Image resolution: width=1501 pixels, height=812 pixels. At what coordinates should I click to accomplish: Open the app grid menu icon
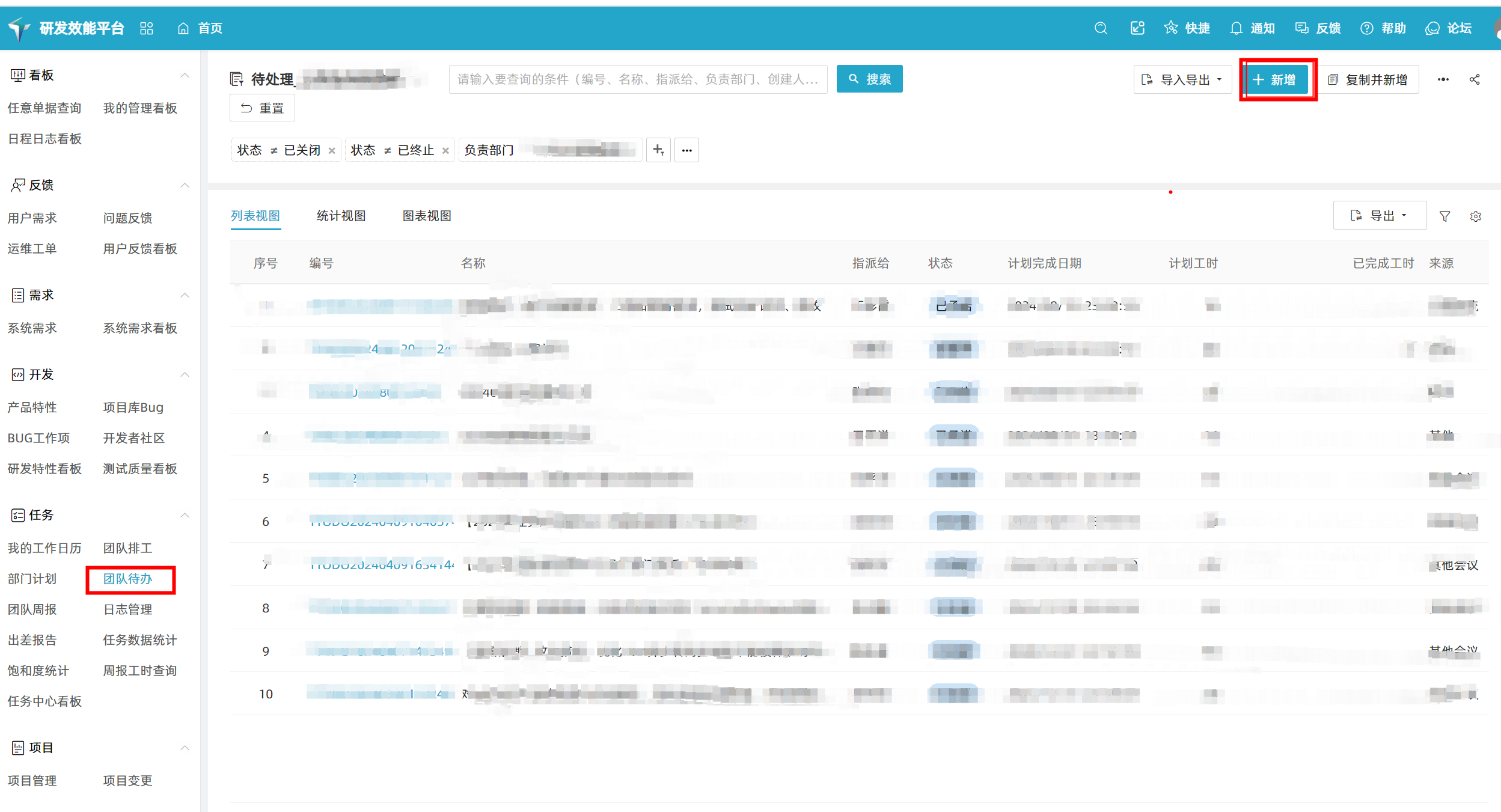point(147,28)
